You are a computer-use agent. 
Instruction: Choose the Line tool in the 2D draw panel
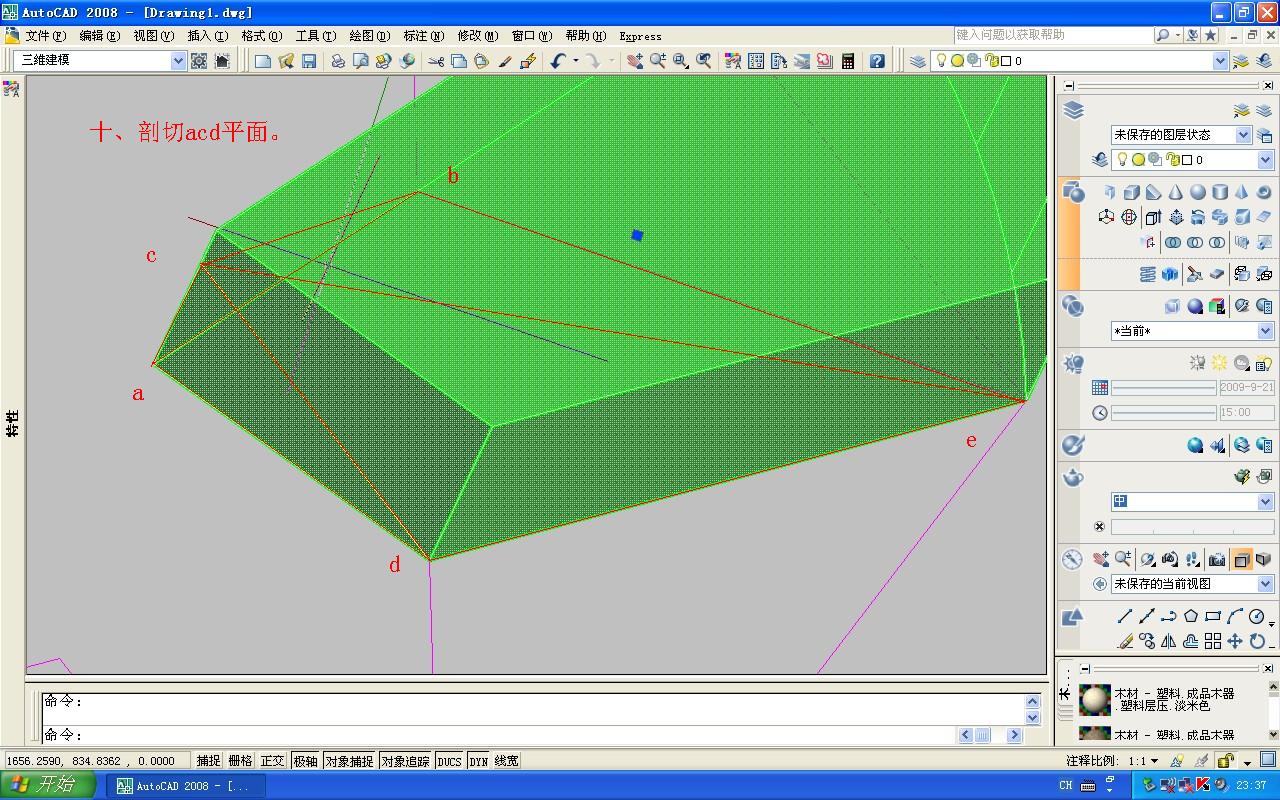coord(1125,616)
